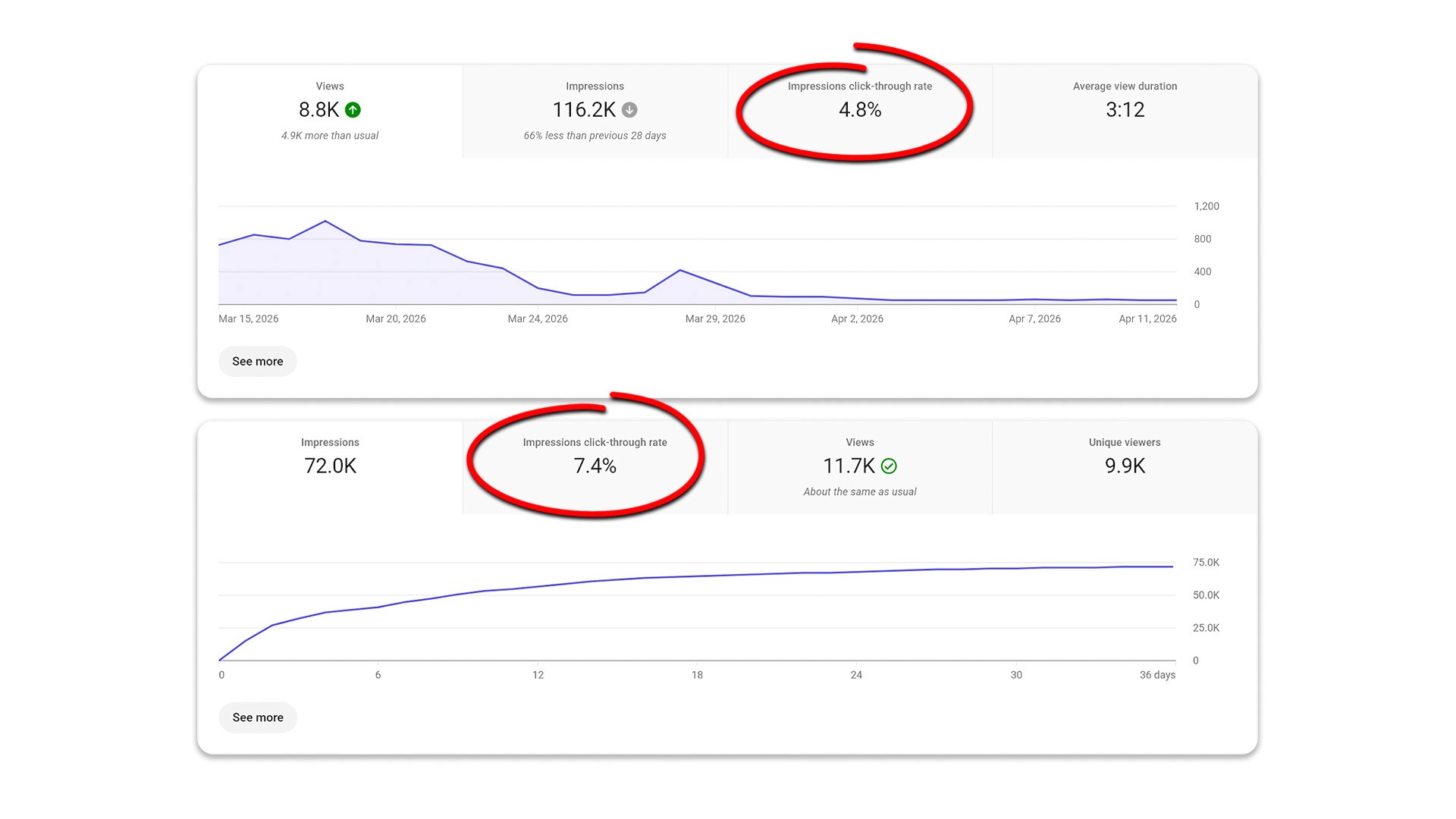Click the green checkmark icon beside 11.7K views
The height and width of the screenshot is (819, 1456).
coord(889,466)
